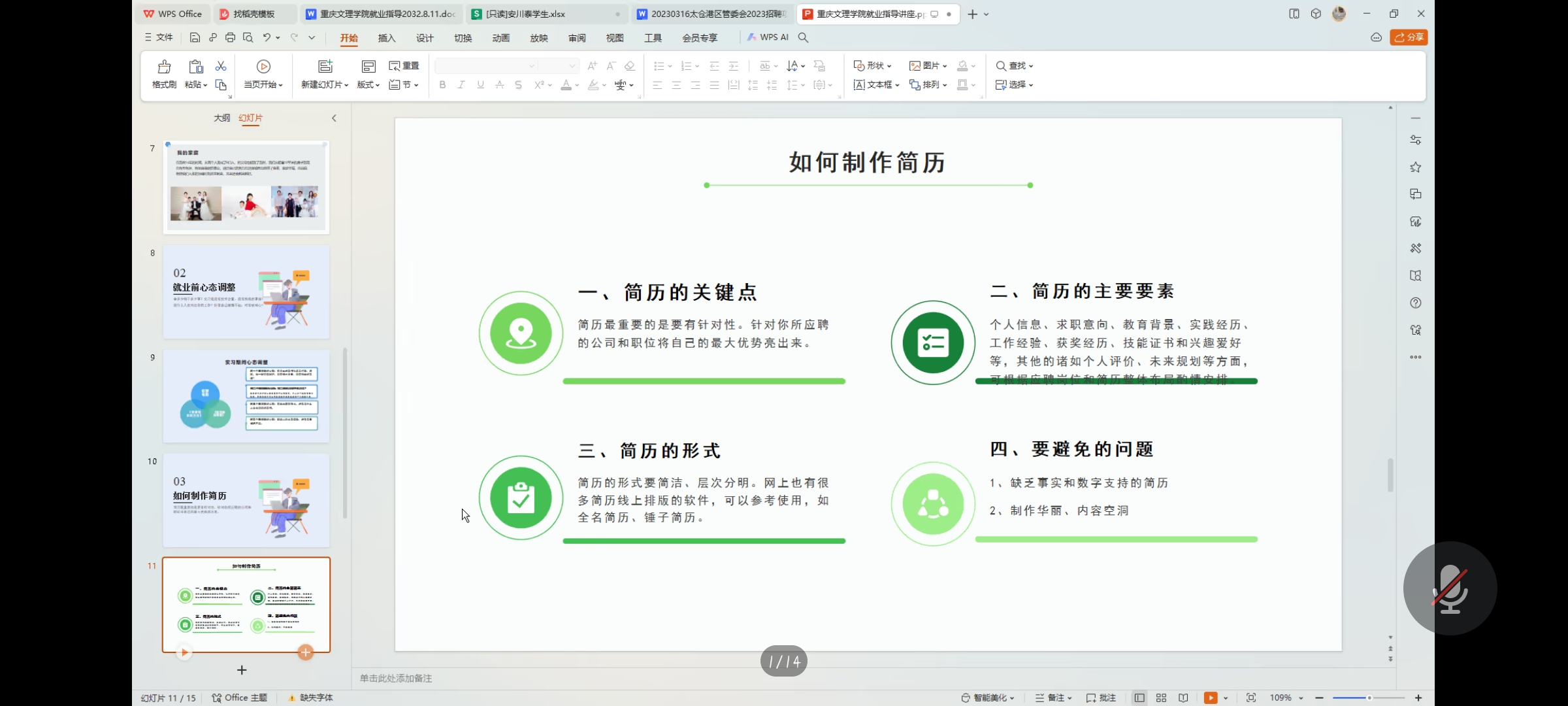Click the Find (查找) magnifier icon

point(1000,66)
